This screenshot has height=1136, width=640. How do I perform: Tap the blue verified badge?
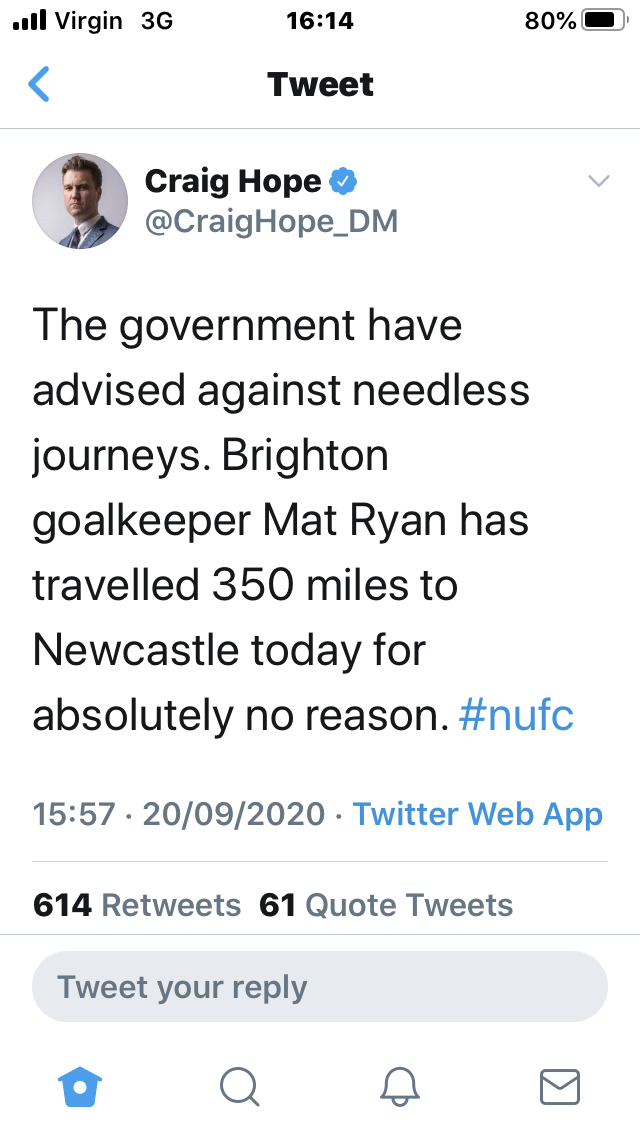(344, 181)
